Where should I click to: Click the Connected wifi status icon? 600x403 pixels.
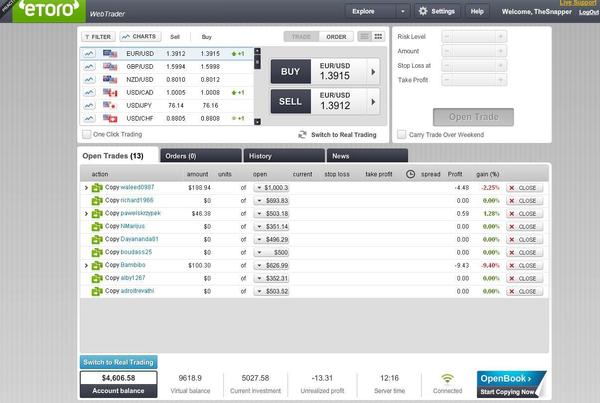click(x=447, y=379)
